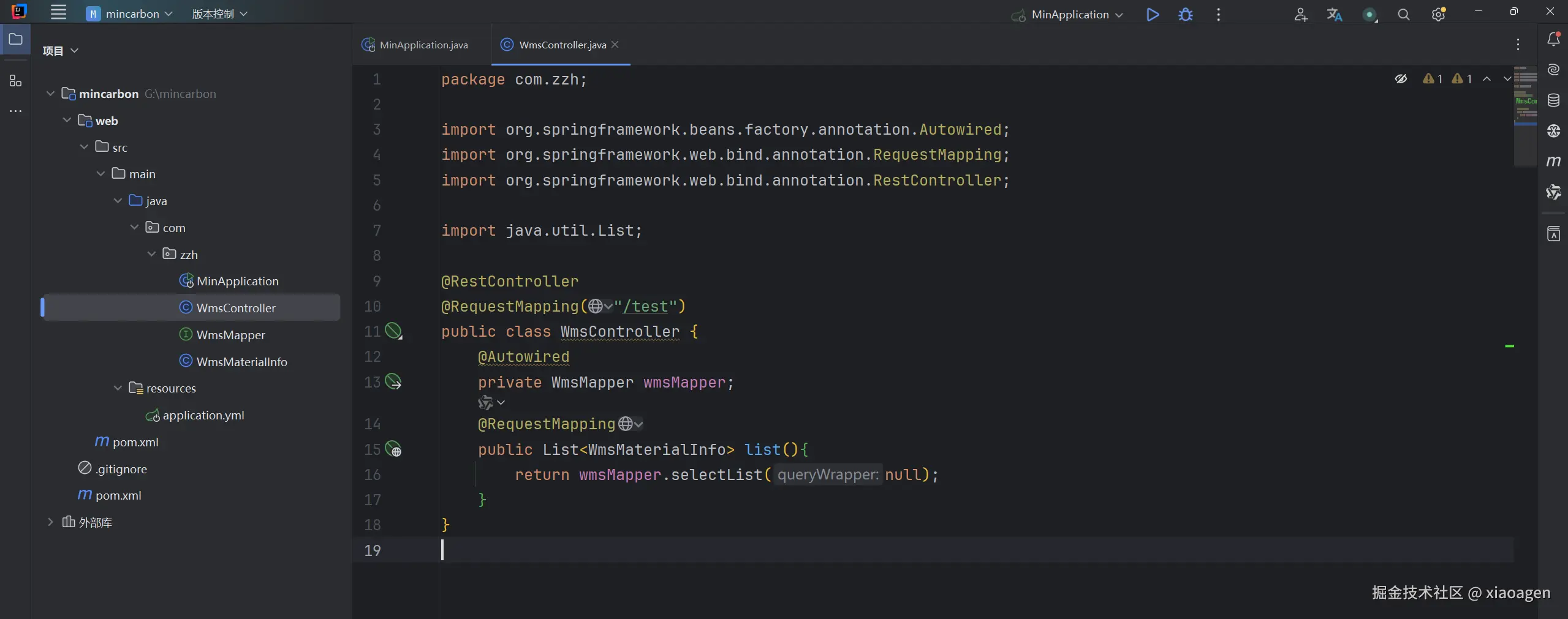
Task: Start debugging with the bug icon
Action: coord(1186,14)
